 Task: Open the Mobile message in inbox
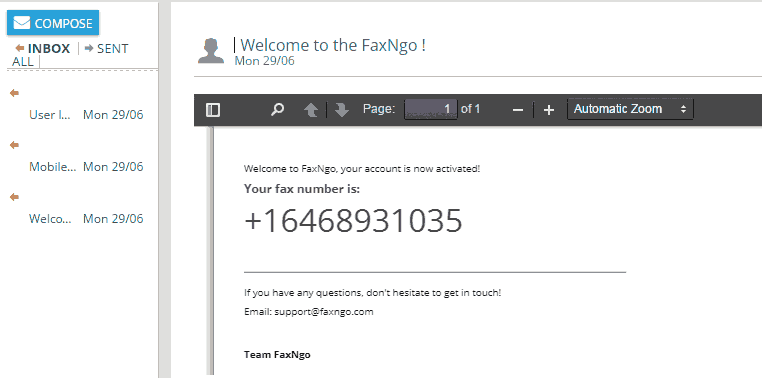click(86, 167)
